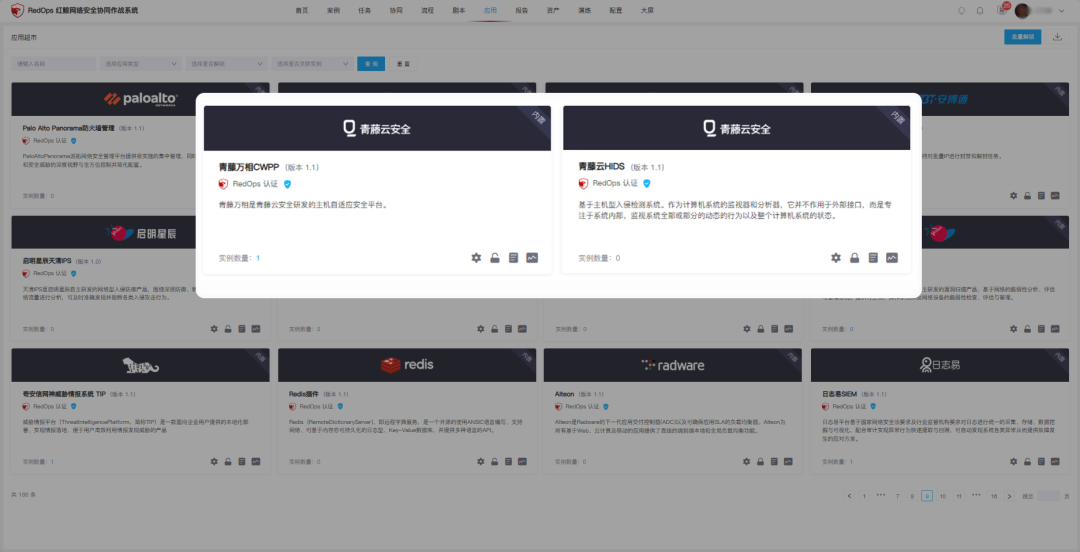Toggle the lock on 青藤云HIDS card
Image resolution: width=1080 pixels, height=552 pixels.
click(x=854, y=258)
